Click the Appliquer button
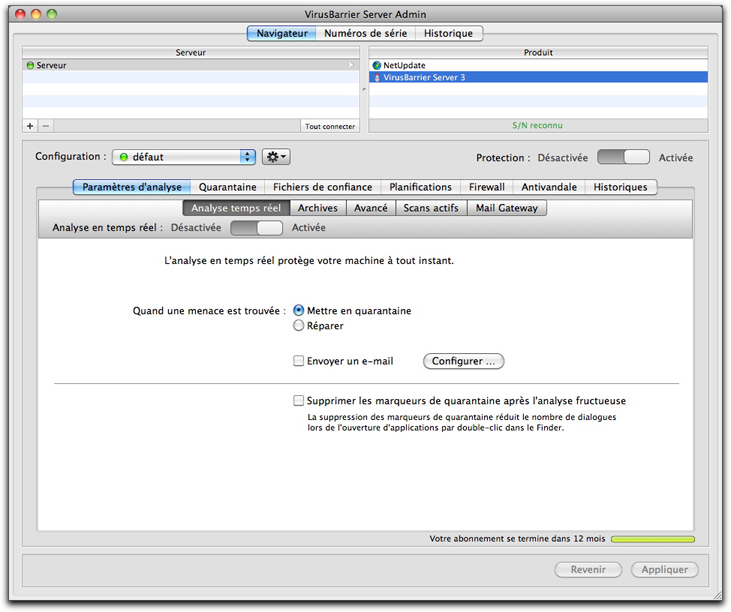The height and width of the screenshot is (612, 731). 665,570
